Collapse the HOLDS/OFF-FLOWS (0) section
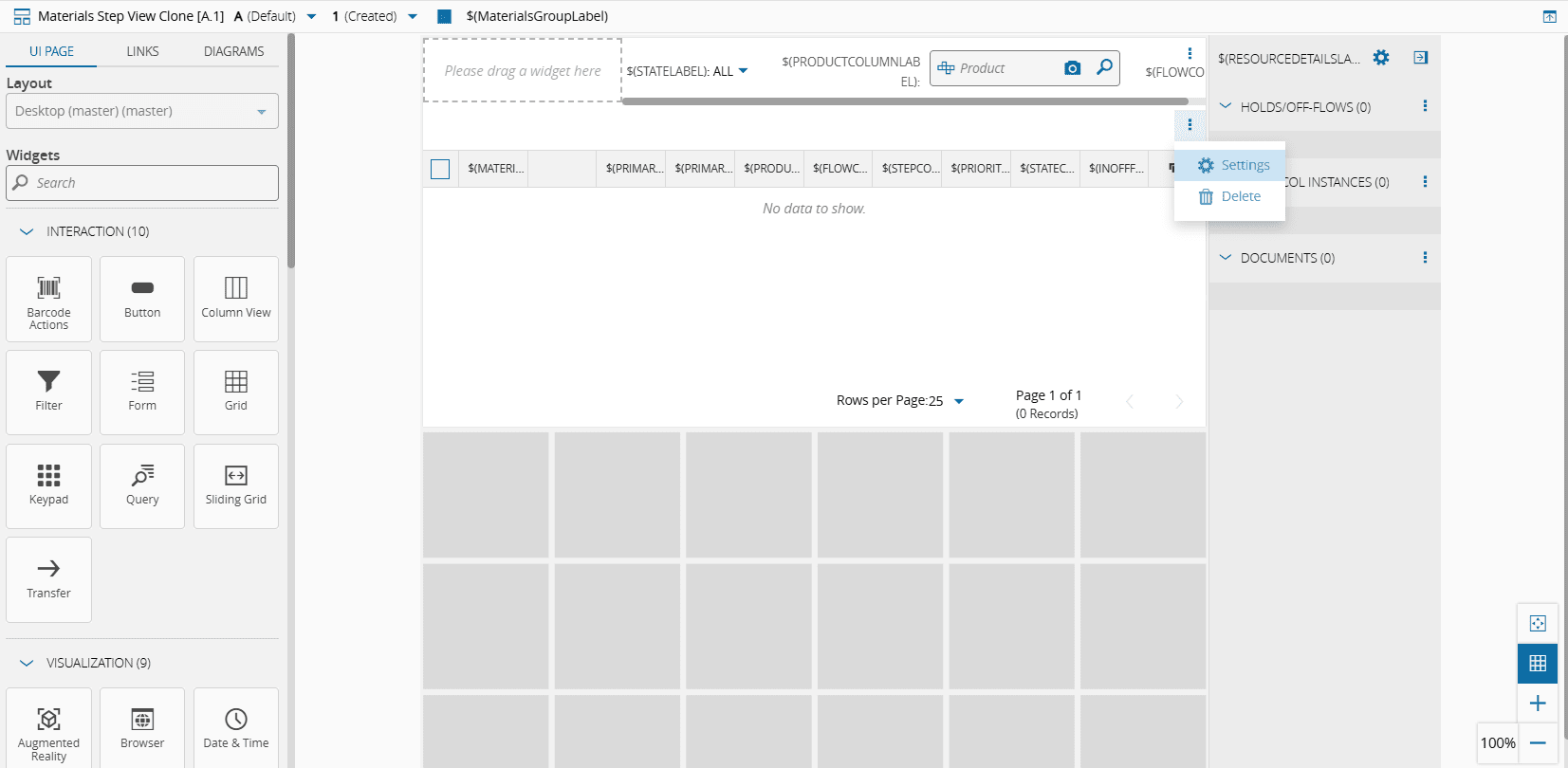Viewport: 1568px width, 768px height. tap(1225, 106)
